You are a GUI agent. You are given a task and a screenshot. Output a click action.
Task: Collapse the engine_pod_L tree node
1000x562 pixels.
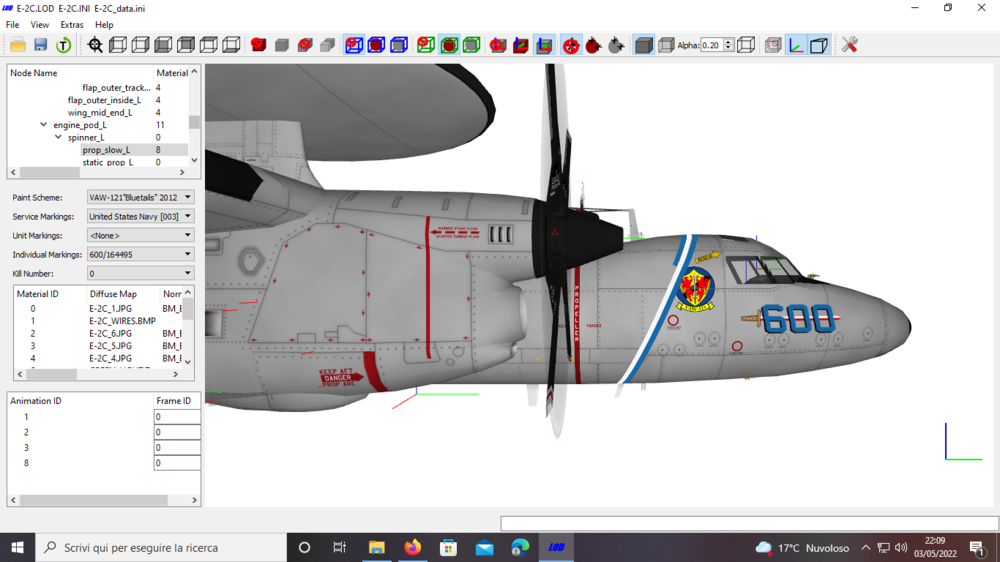[43, 125]
